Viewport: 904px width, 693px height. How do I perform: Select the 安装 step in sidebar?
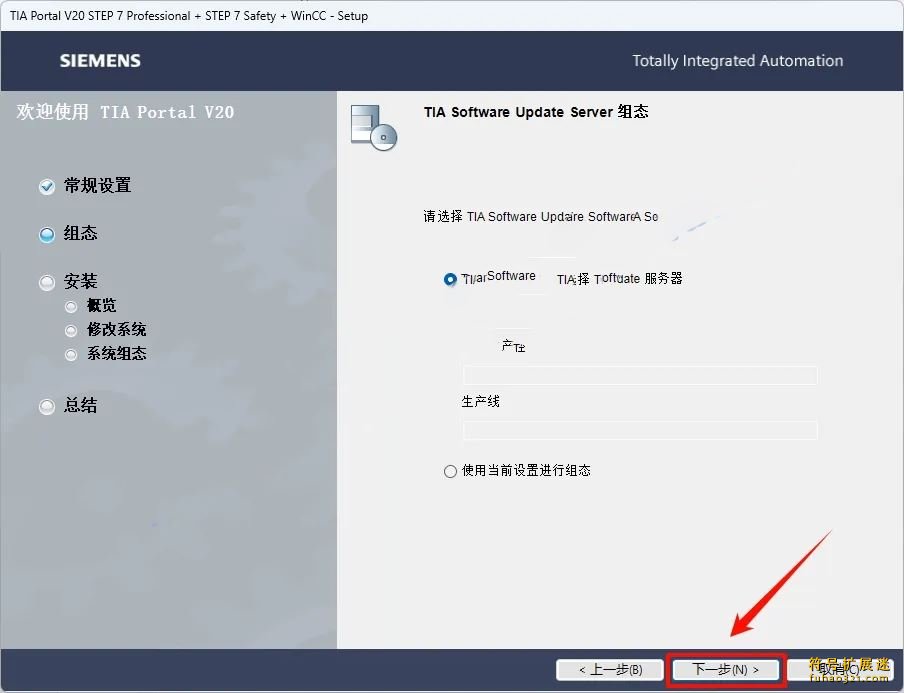click(x=80, y=281)
